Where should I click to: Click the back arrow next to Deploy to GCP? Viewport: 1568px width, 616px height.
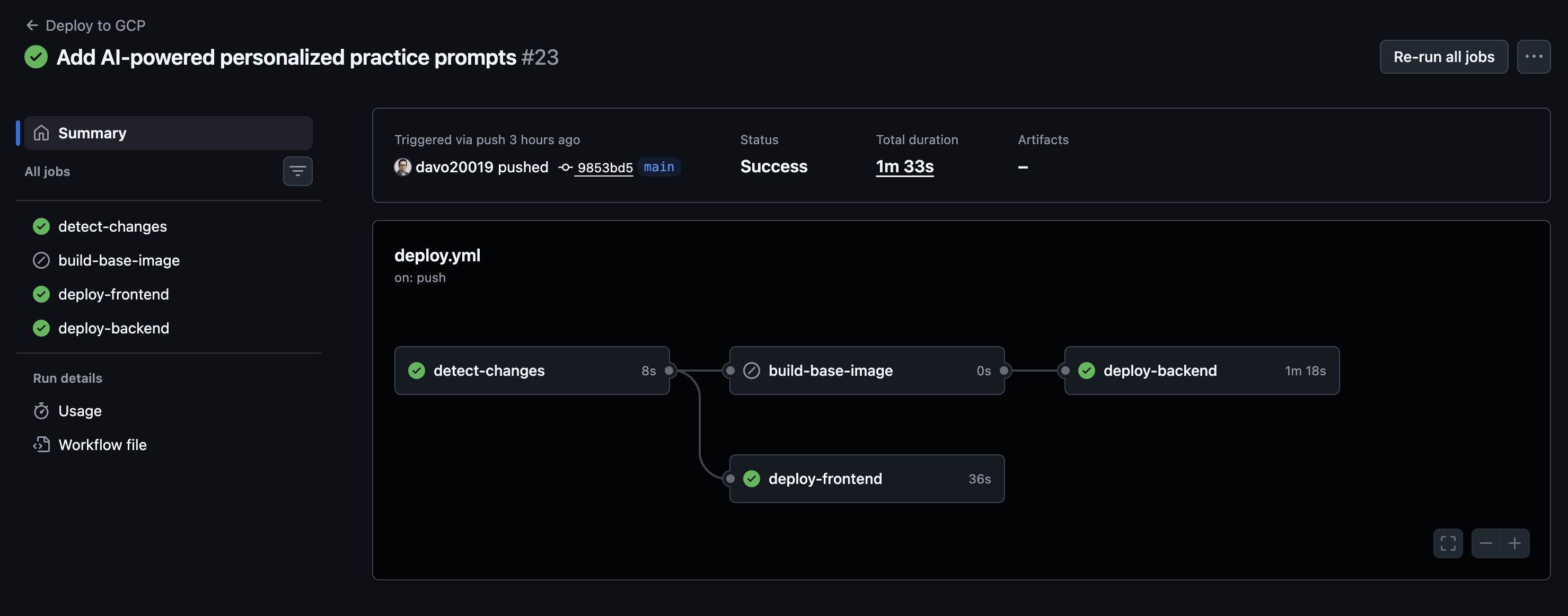(x=32, y=25)
